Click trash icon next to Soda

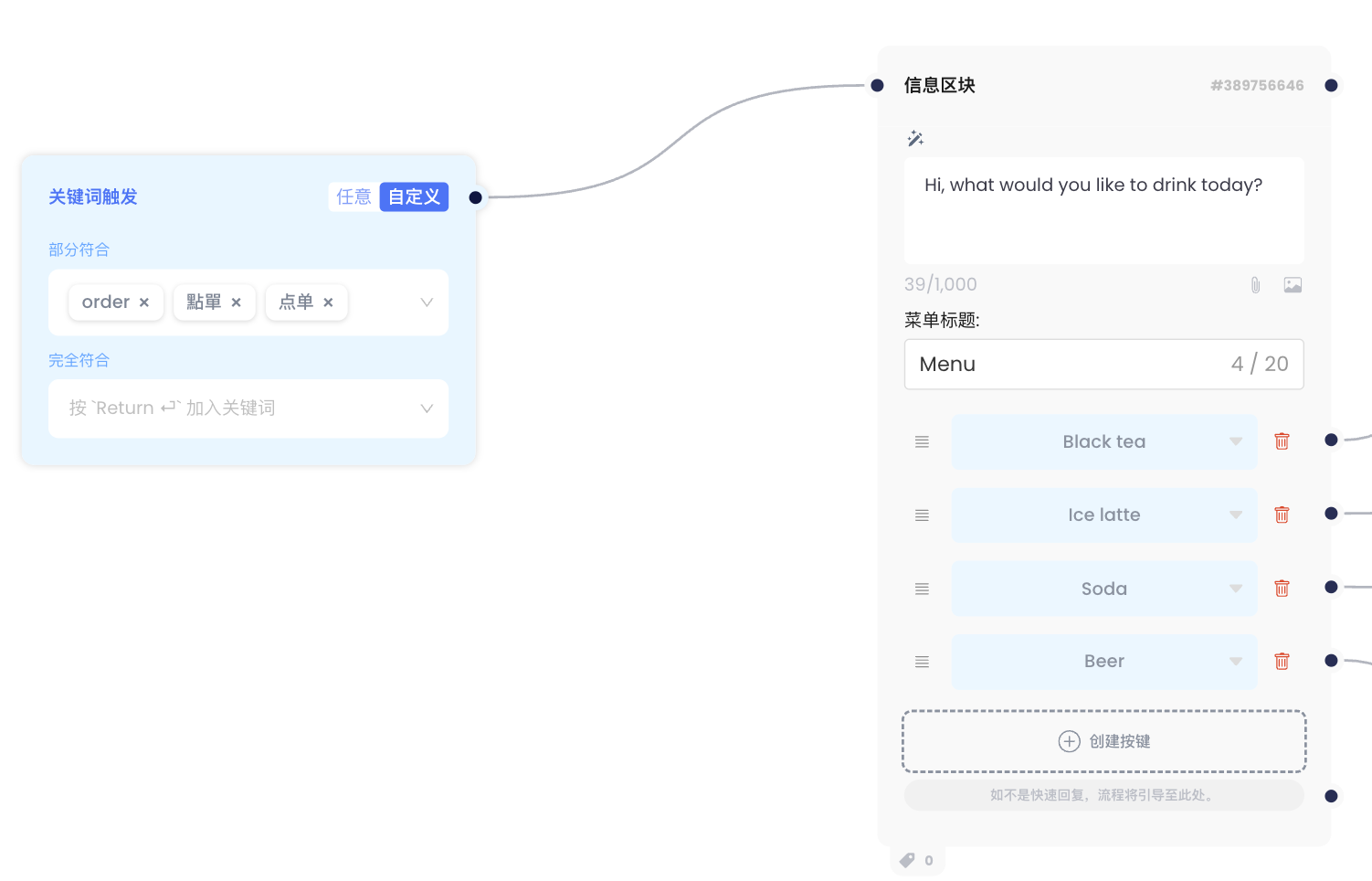[x=1282, y=589]
